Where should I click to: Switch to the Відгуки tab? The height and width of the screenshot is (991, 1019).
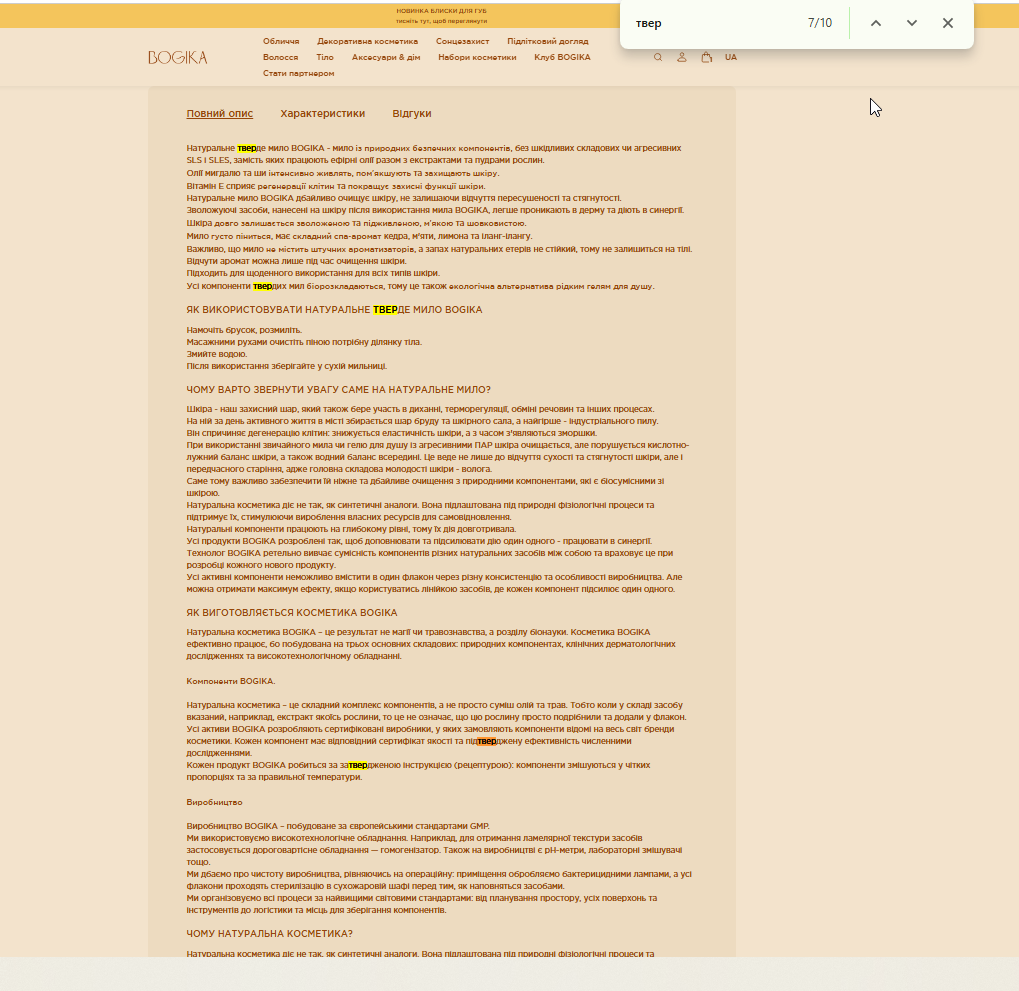(411, 113)
